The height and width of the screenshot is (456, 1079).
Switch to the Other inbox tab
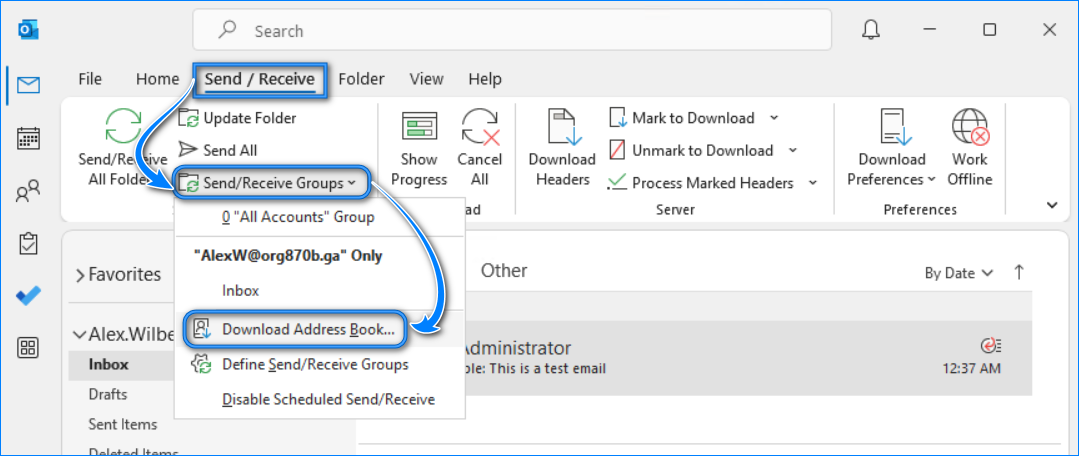point(504,271)
